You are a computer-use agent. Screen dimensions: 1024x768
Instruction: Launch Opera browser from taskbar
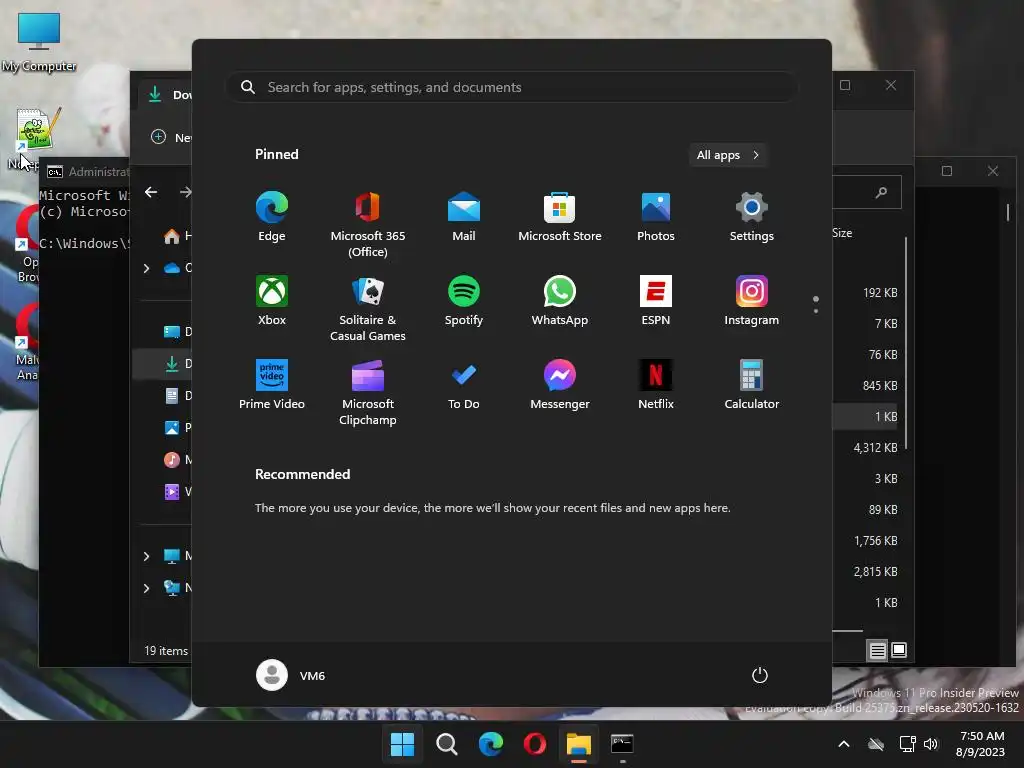[x=535, y=744]
